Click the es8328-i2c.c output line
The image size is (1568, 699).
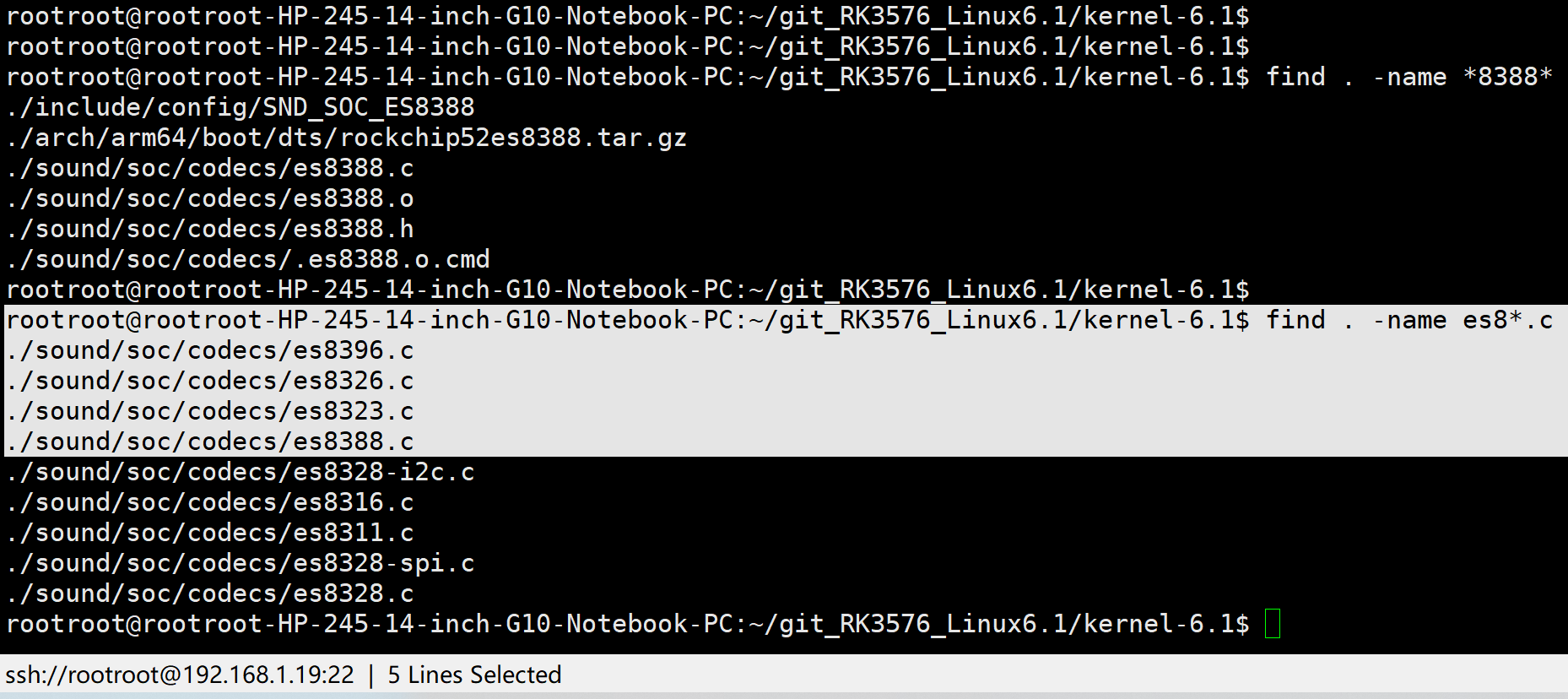point(241,472)
